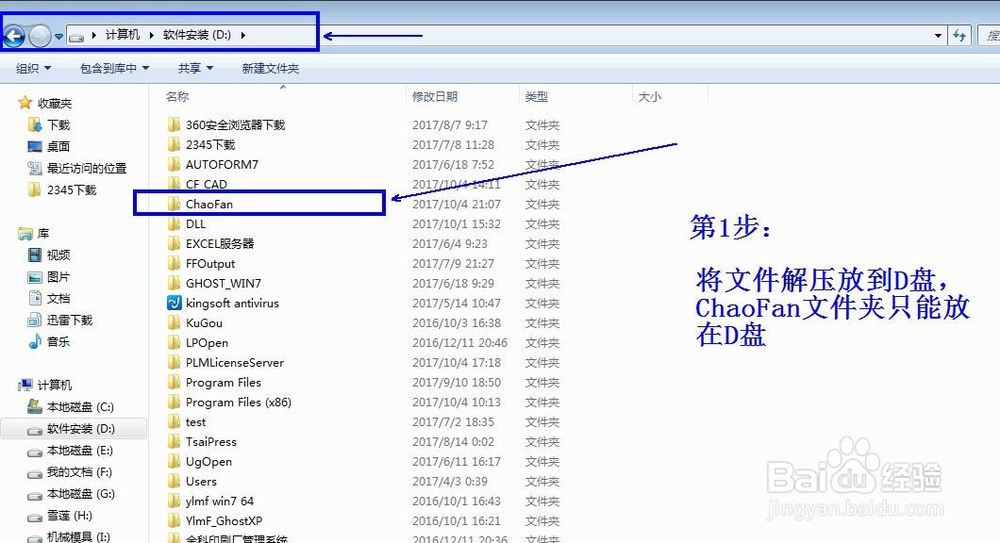Click the 新建文件夹 button
Screen dimensions: 1000x543
click(x=270, y=68)
